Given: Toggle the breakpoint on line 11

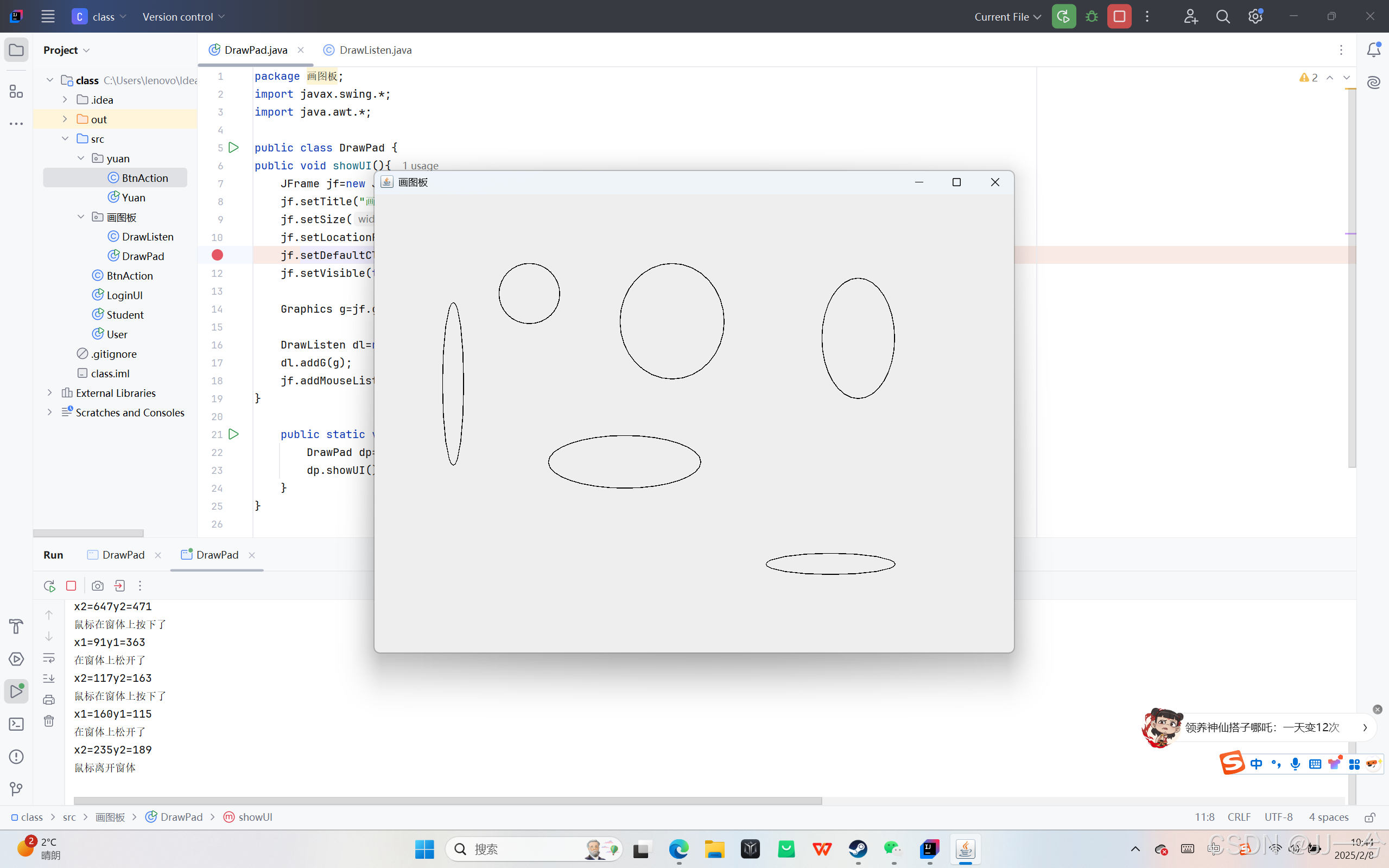Looking at the screenshot, I should coord(217,255).
